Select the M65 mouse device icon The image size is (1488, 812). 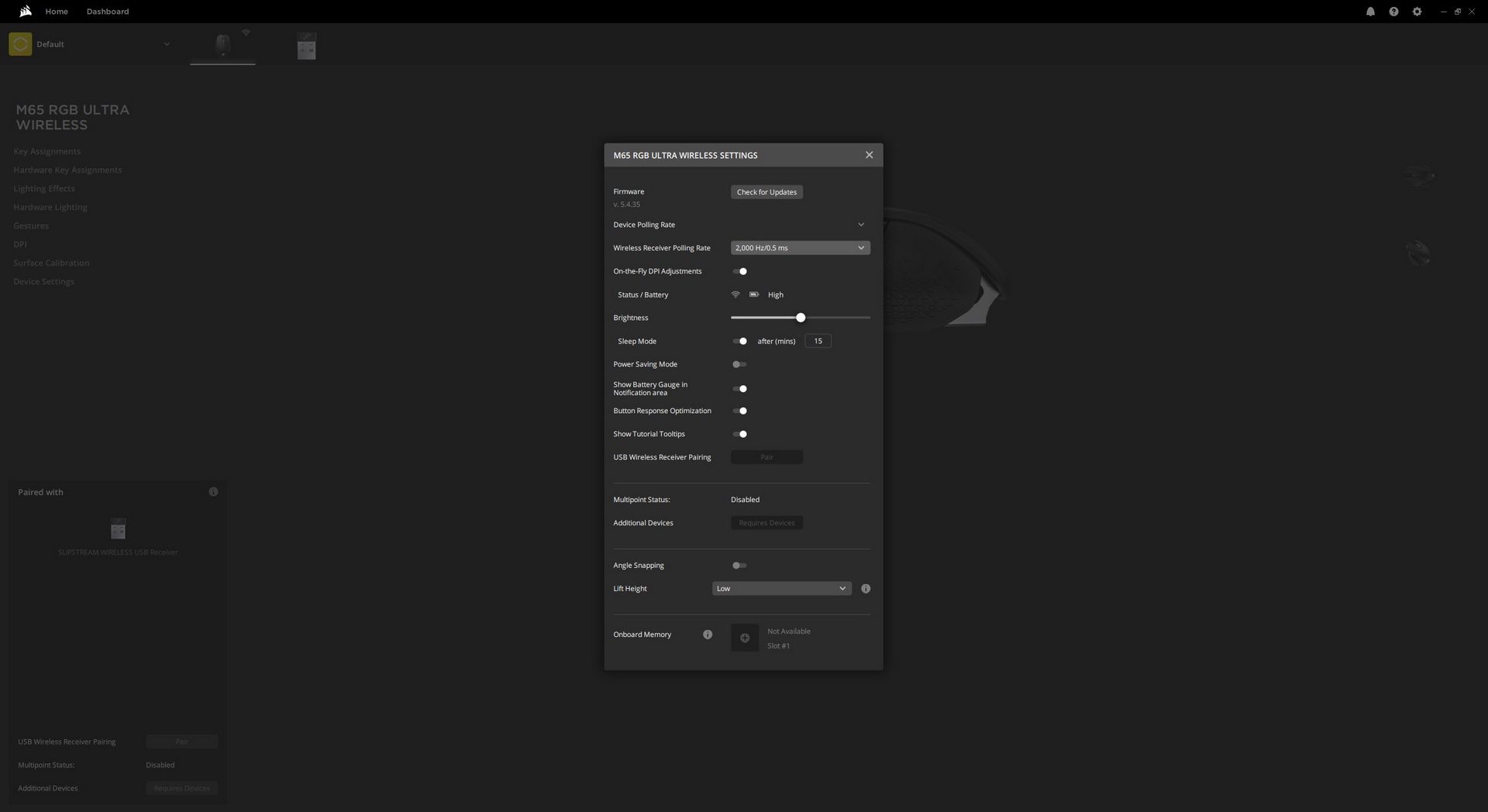222,45
